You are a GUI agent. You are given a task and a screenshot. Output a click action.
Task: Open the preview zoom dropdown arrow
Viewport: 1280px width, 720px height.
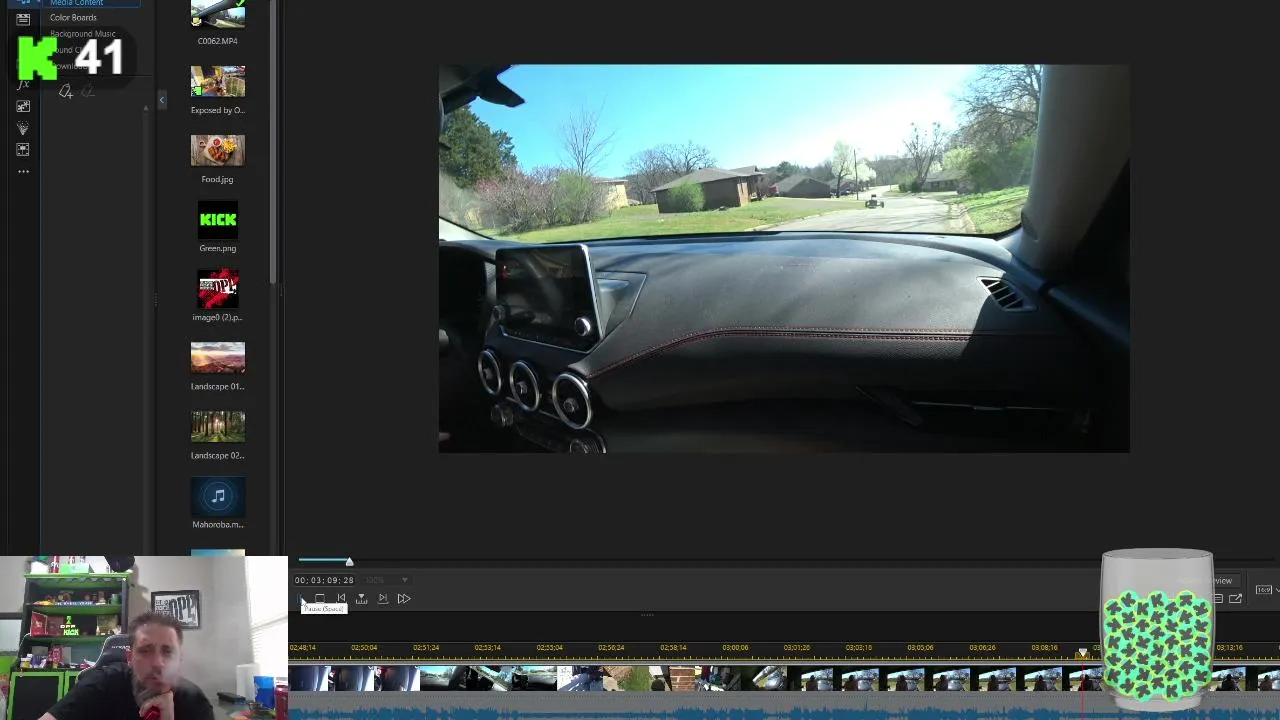click(404, 580)
